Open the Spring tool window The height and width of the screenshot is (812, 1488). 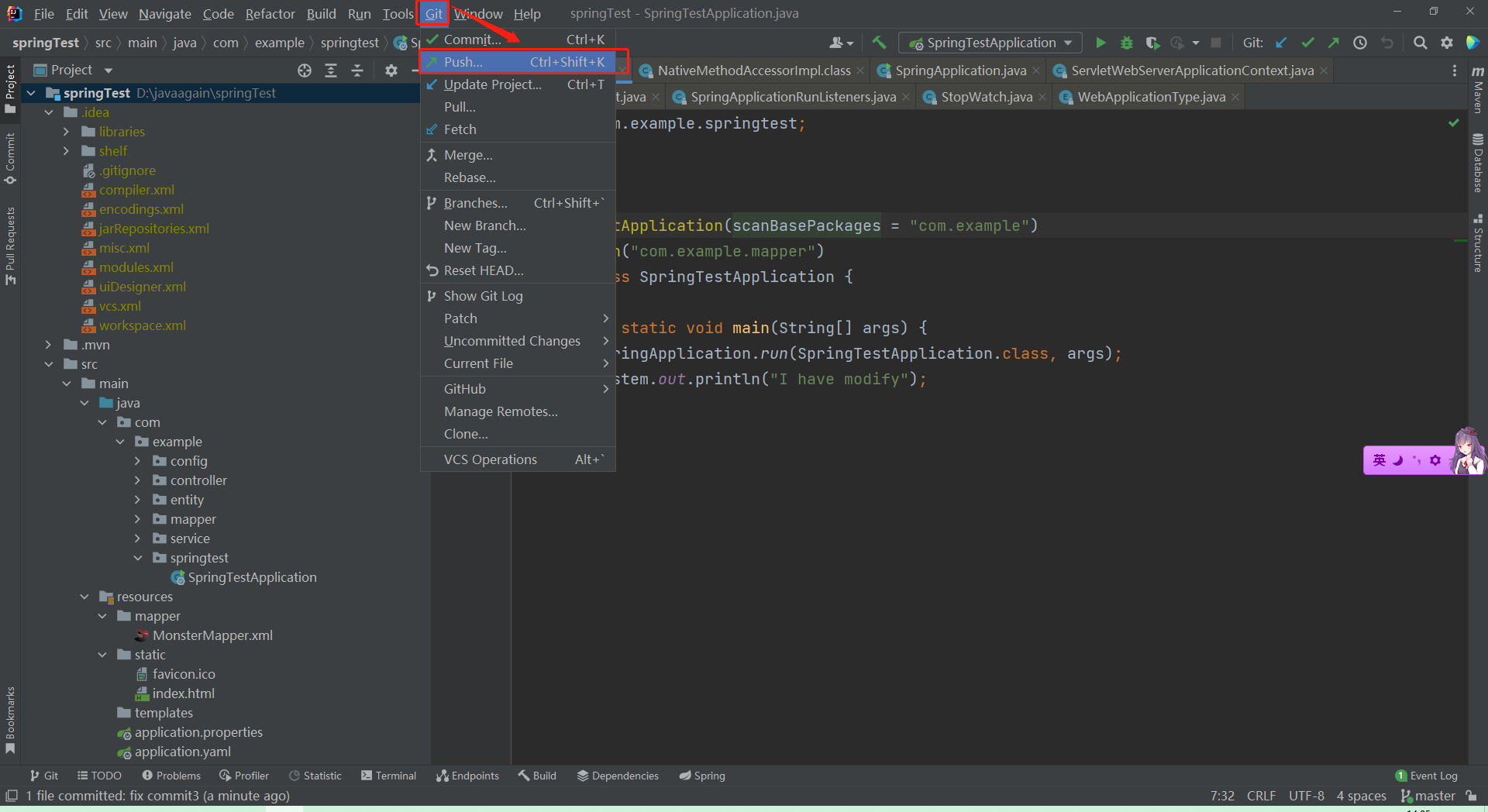click(702, 776)
